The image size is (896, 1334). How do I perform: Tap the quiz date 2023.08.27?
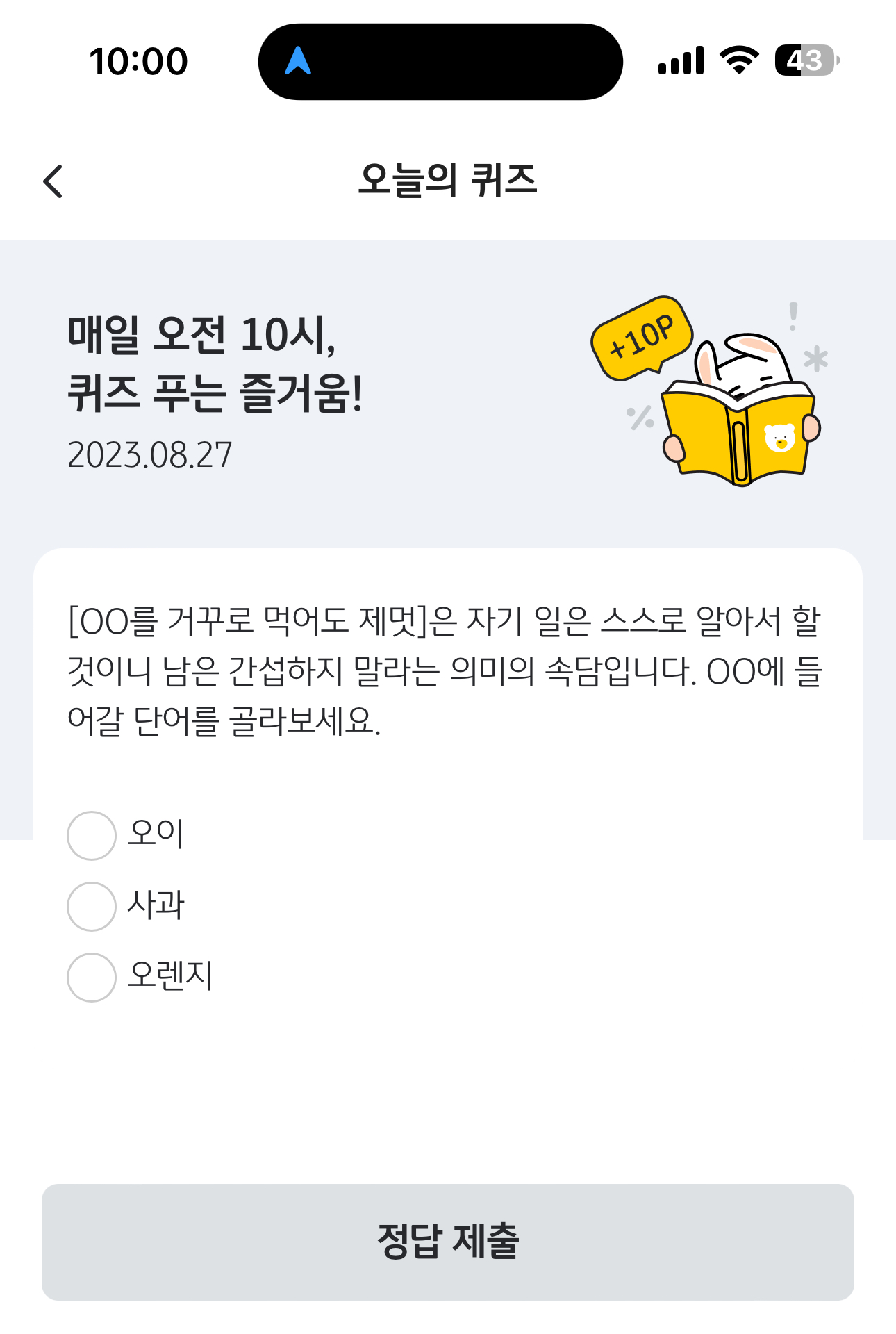150,455
